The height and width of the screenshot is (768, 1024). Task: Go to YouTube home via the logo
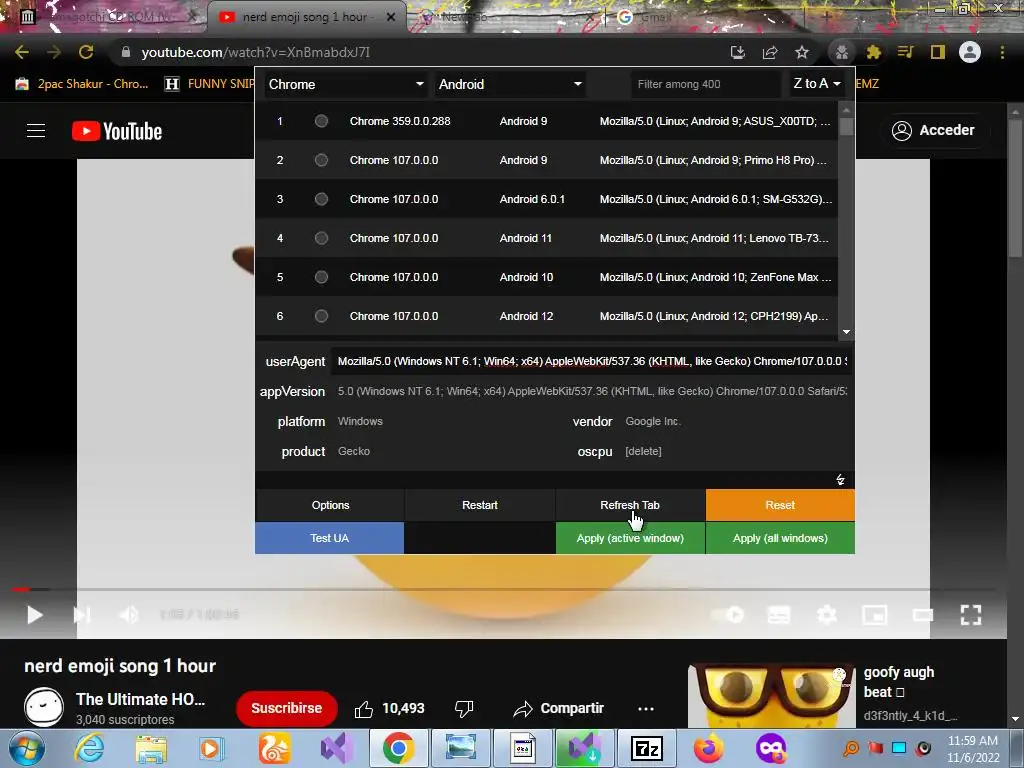pos(117,131)
